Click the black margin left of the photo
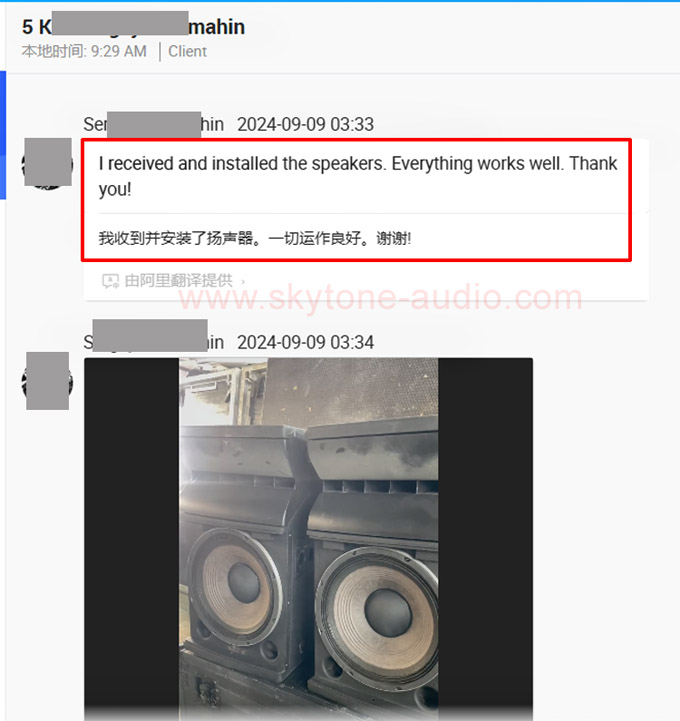680x721 pixels. pyautogui.click(x=131, y=539)
